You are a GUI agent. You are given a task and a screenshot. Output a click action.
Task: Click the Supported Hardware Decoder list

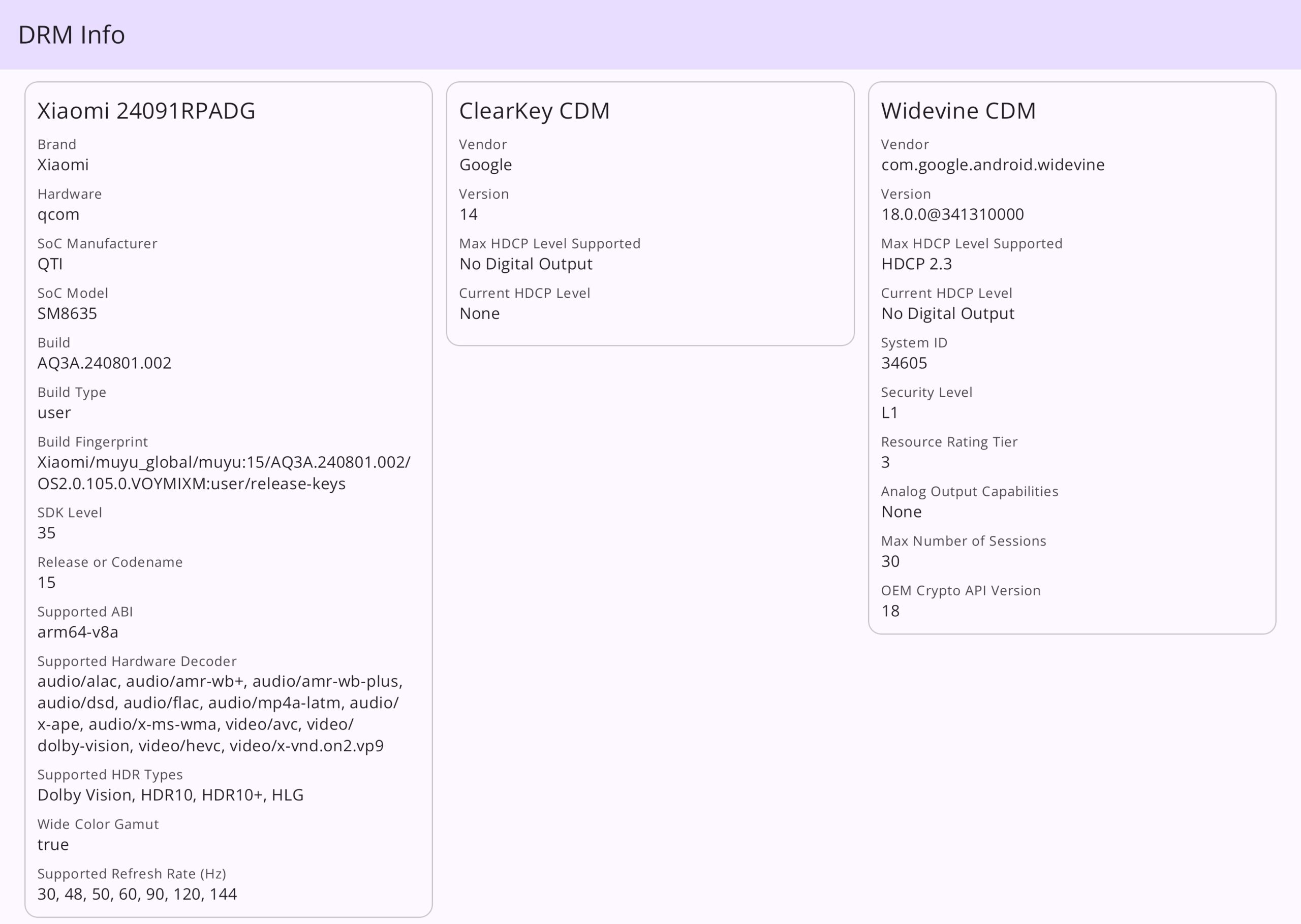[x=220, y=714]
